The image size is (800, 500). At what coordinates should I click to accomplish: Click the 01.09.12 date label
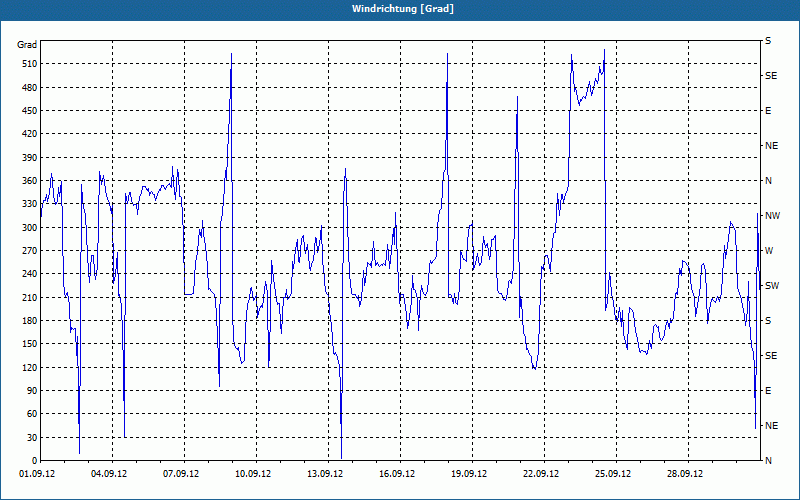pyautogui.click(x=37, y=474)
